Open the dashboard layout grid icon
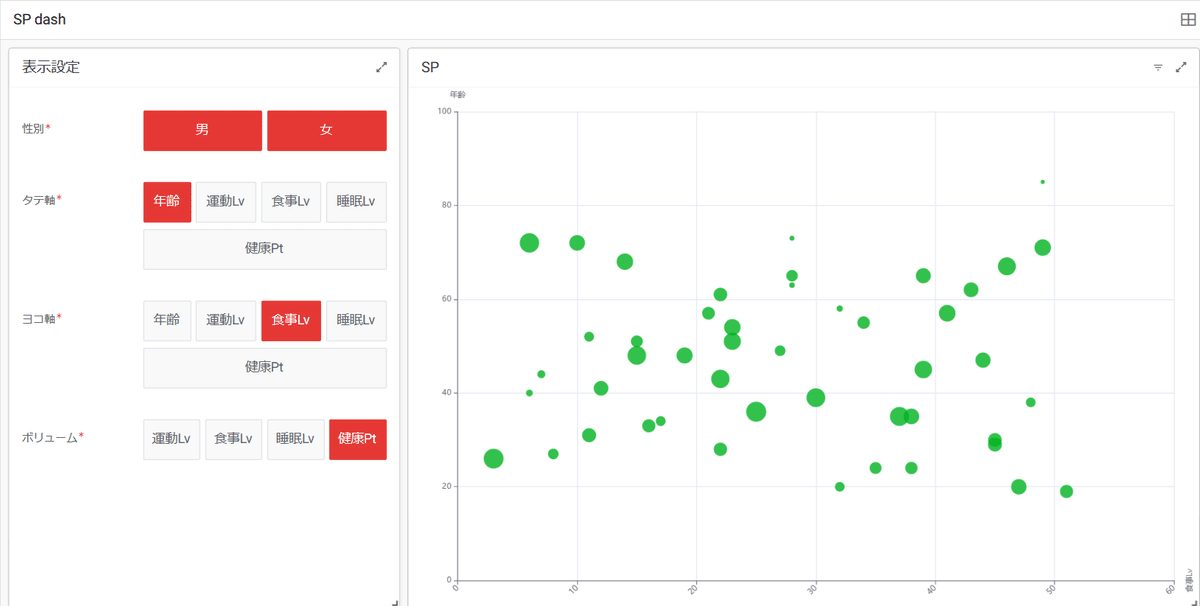Screen dimensions: 1200x606 pyautogui.click(x=1188, y=20)
